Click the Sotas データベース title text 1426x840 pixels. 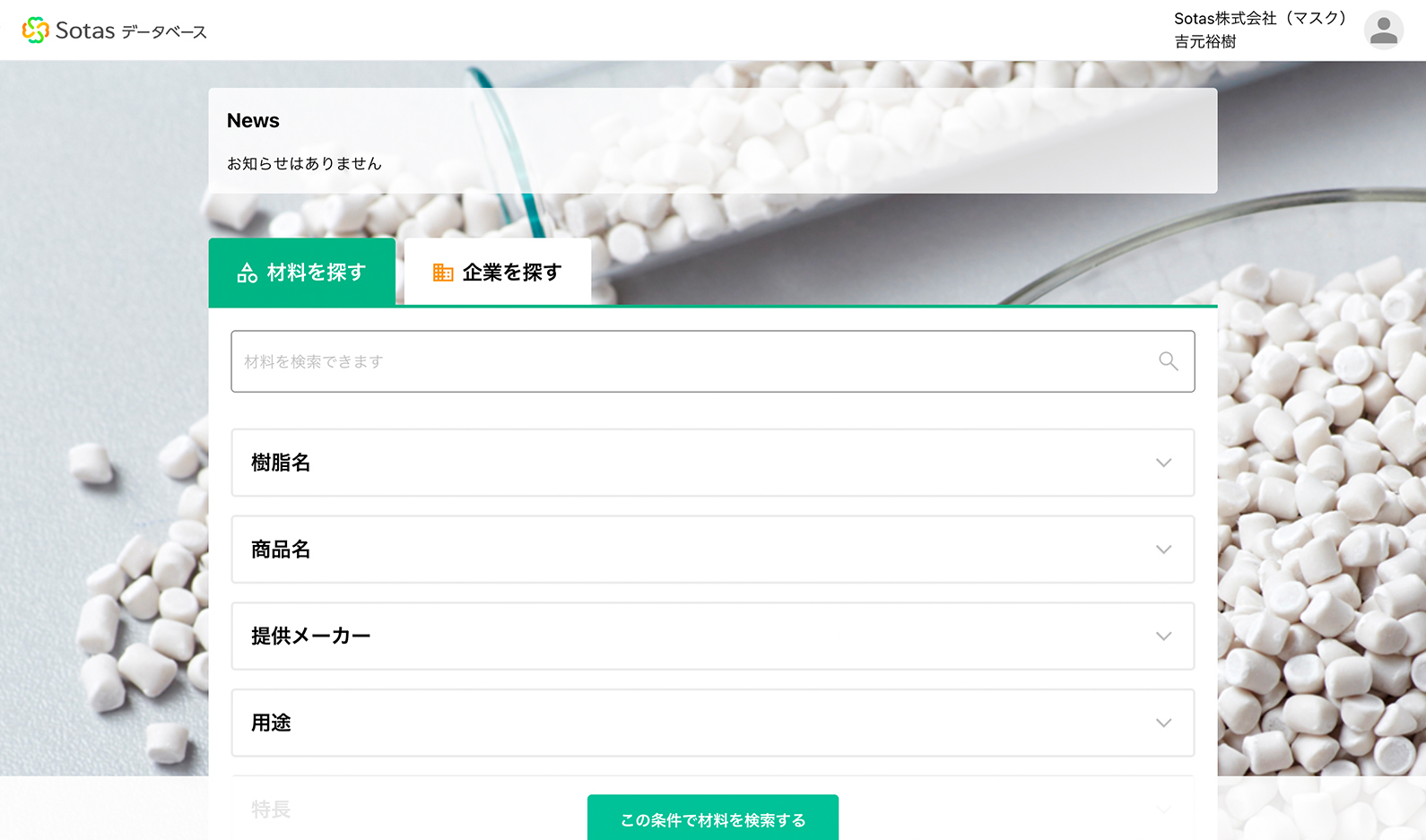pyautogui.click(x=131, y=31)
